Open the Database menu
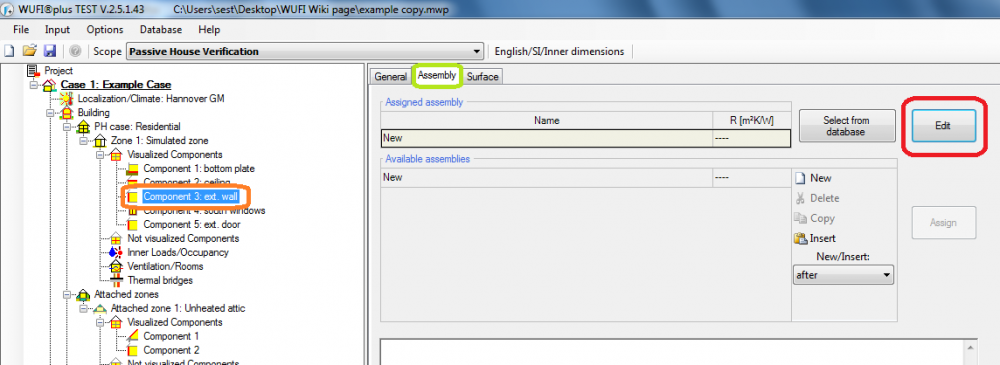This screenshot has width=1000, height=365. [161, 29]
